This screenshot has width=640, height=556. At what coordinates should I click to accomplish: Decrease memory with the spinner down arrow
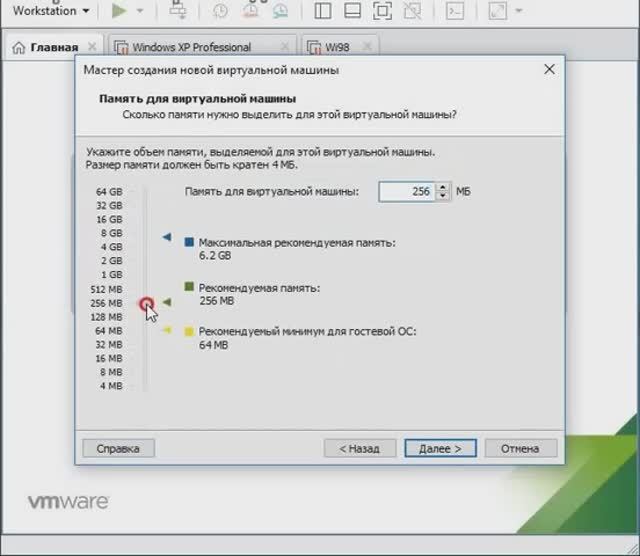[442, 196]
